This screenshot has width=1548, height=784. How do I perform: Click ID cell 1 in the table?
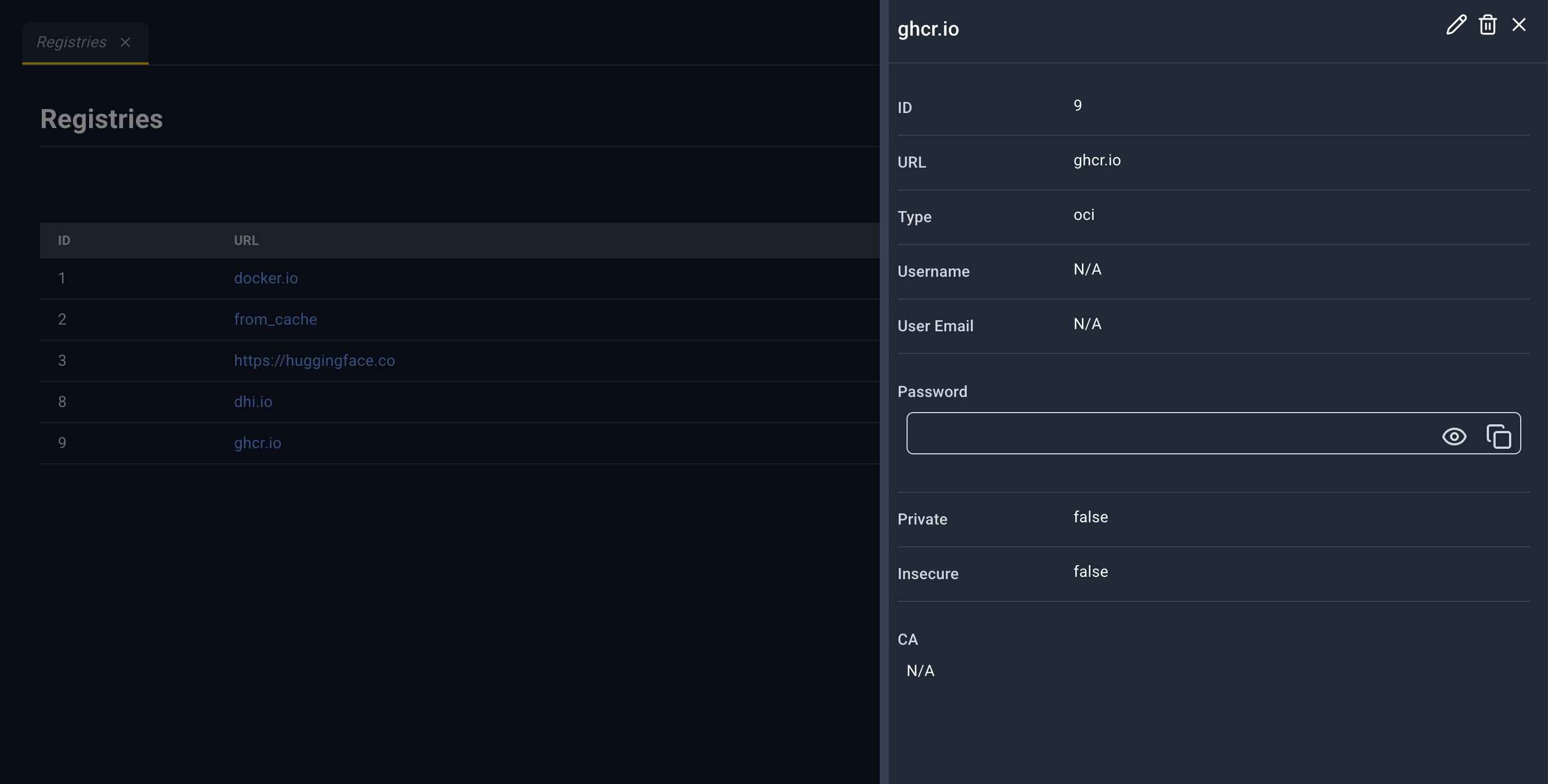(x=62, y=278)
